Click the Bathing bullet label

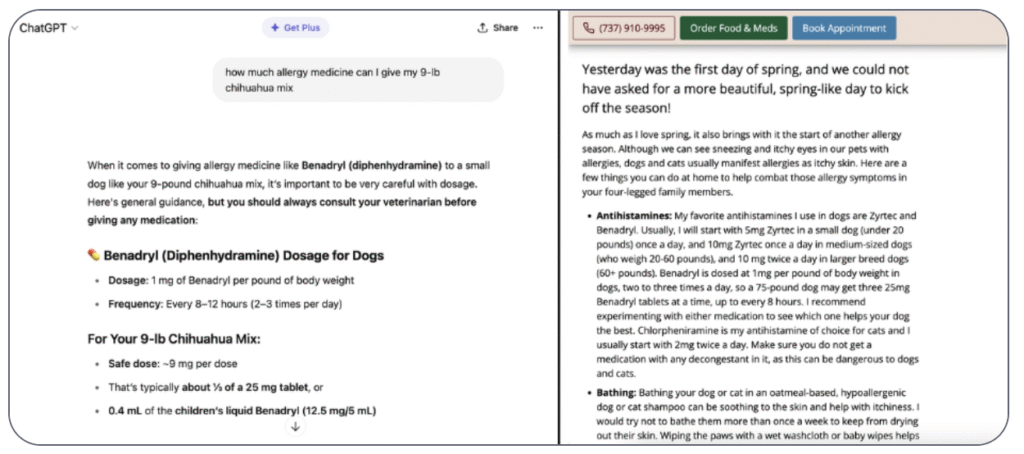point(616,393)
